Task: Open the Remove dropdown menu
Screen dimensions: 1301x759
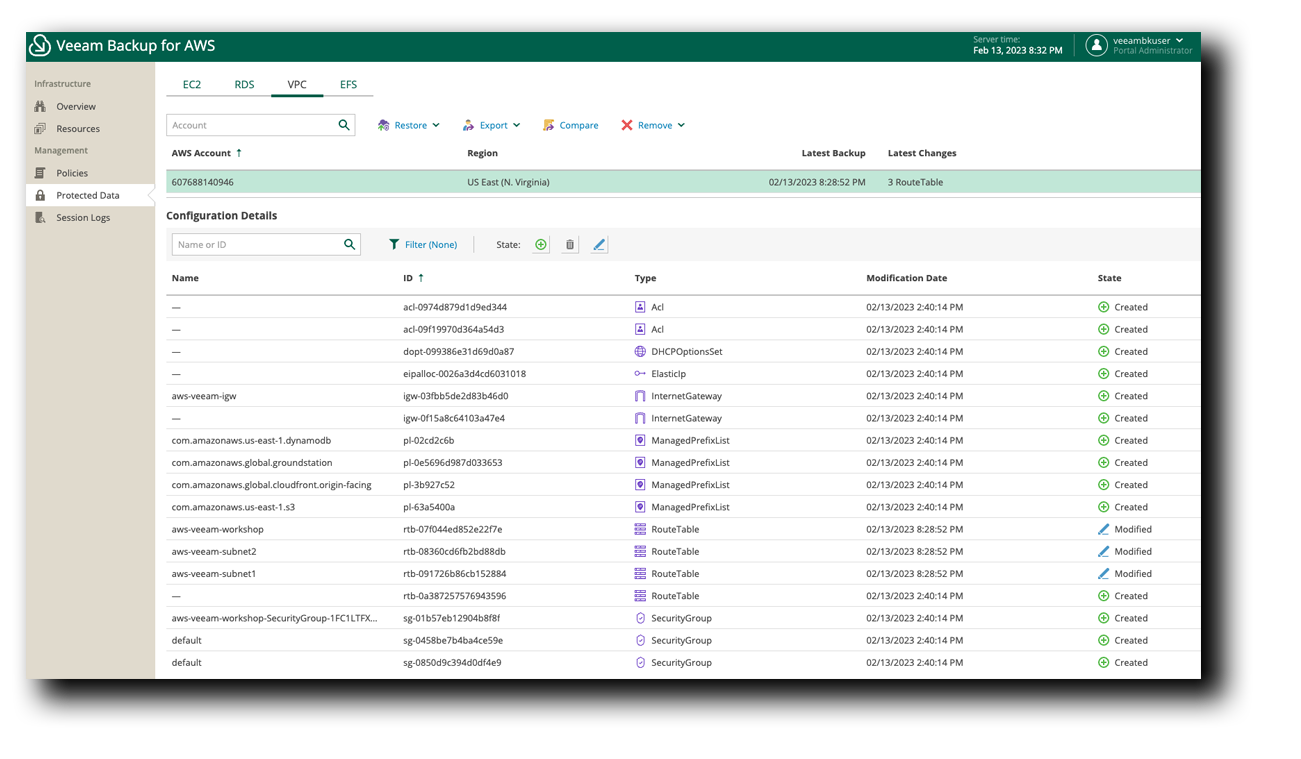Action: (x=653, y=125)
